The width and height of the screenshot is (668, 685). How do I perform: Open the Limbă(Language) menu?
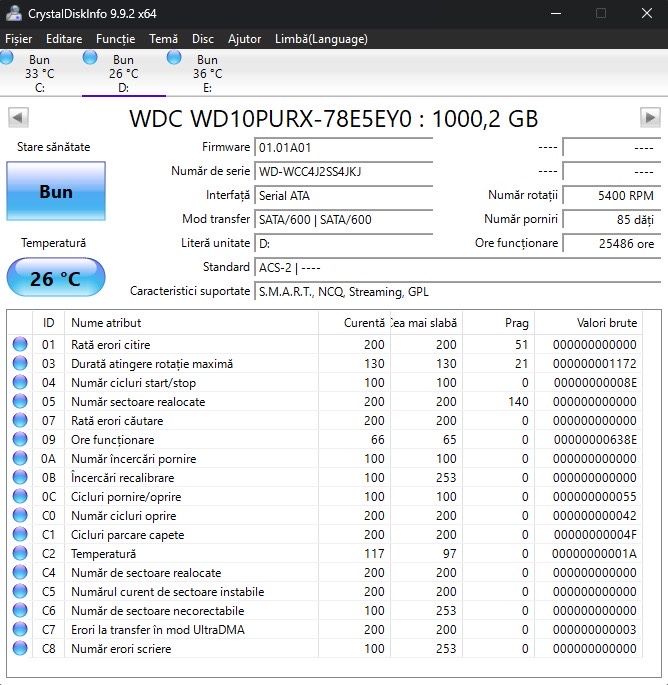[x=321, y=39]
